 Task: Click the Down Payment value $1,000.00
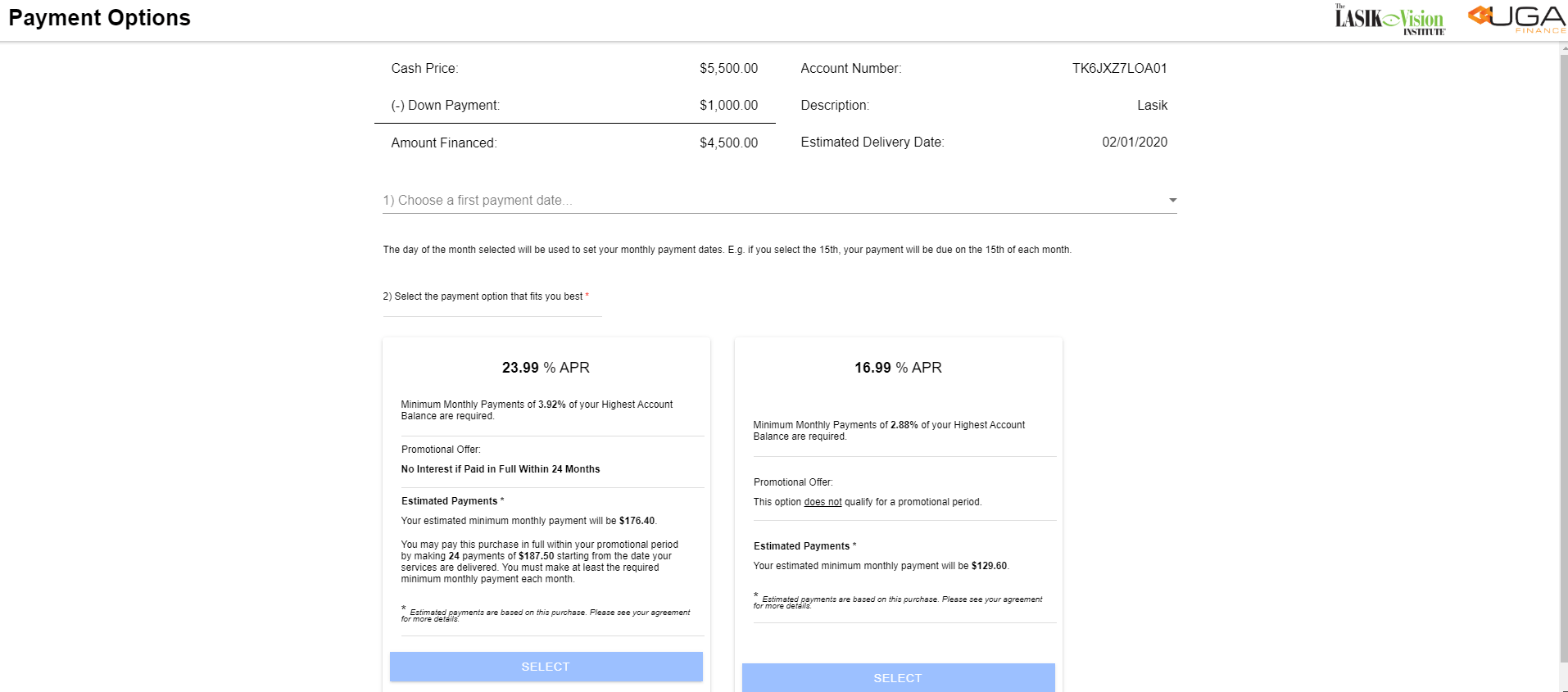click(x=728, y=106)
